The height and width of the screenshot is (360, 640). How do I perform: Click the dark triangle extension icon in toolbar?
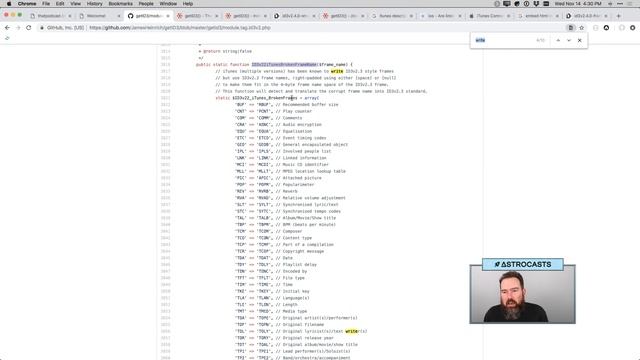point(607,28)
